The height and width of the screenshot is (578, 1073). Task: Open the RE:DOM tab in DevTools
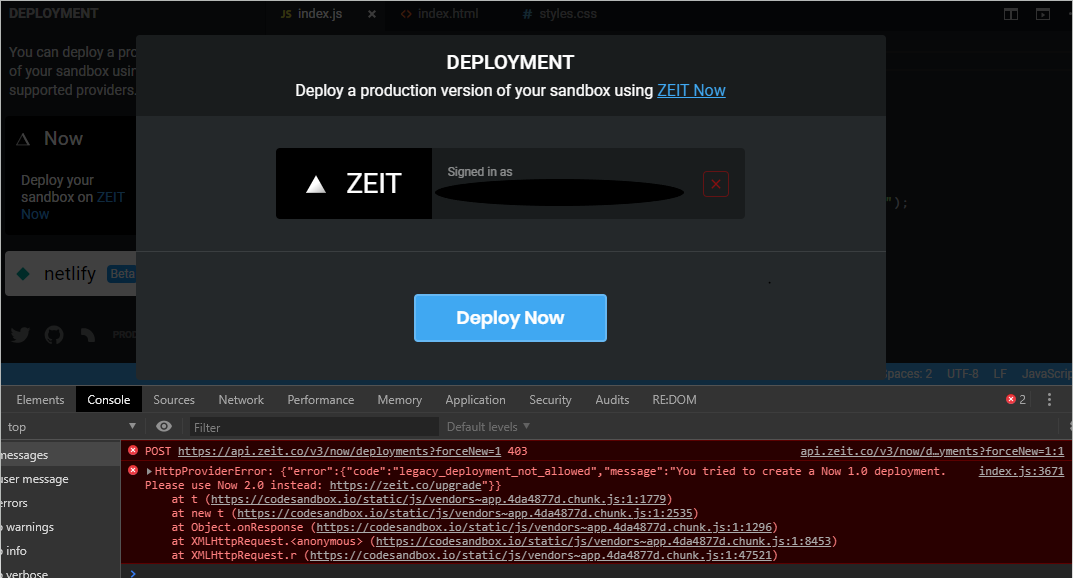tap(675, 399)
